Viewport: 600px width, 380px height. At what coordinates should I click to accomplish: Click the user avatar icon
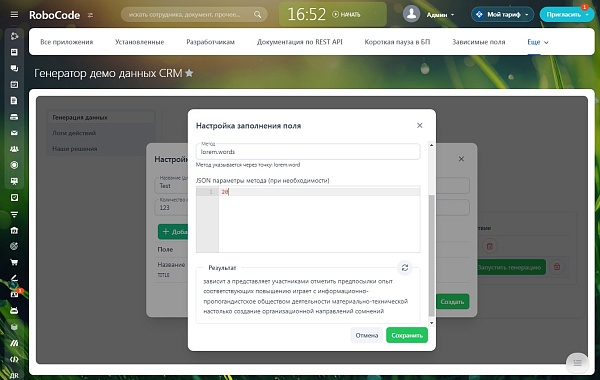click(x=411, y=14)
